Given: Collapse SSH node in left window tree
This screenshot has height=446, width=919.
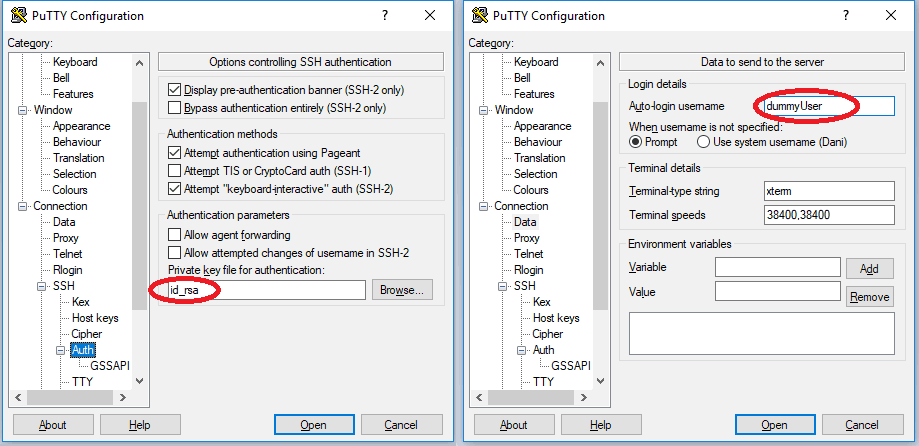Looking at the screenshot, I should click(42, 286).
